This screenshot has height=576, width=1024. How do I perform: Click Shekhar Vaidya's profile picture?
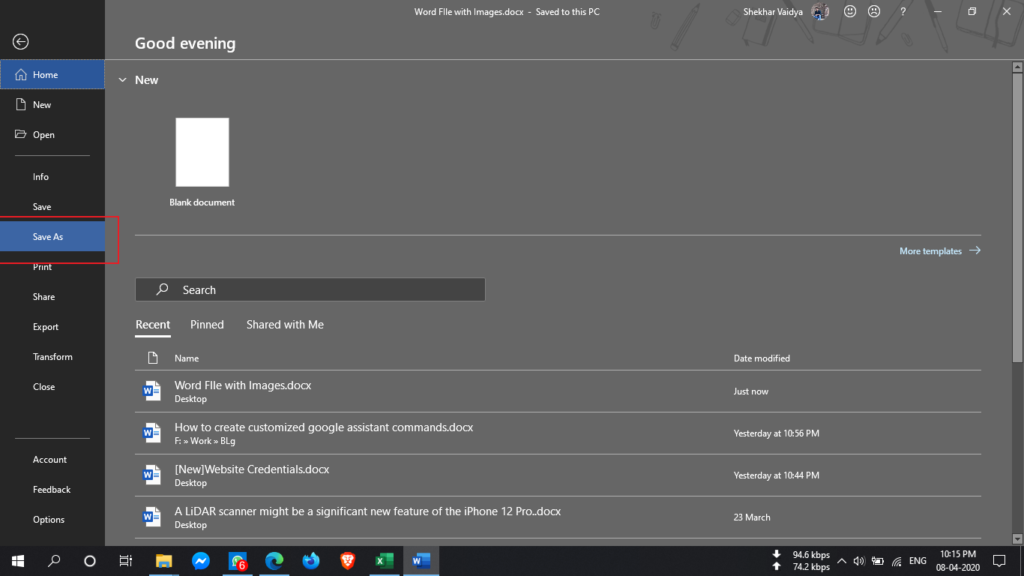click(x=820, y=11)
